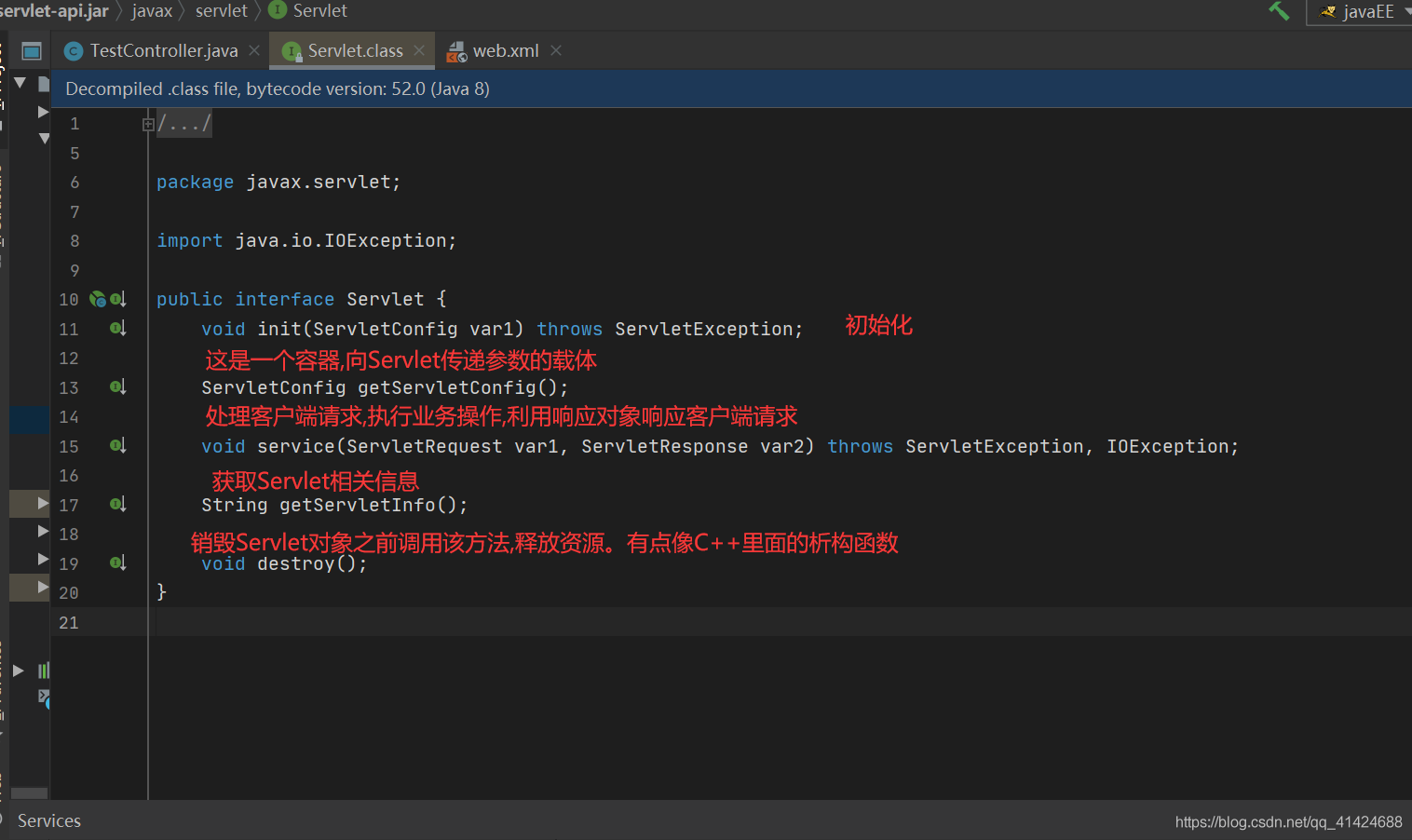Close the TestController.java tab
Viewport: 1412px width, 840px height.
click(254, 50)
